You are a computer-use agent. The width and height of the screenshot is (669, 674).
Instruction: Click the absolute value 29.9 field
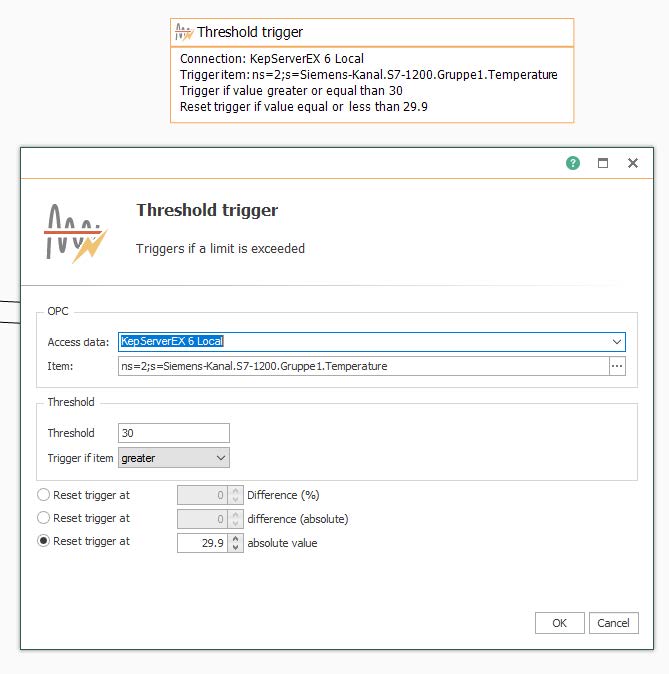[x=202, y=543]
